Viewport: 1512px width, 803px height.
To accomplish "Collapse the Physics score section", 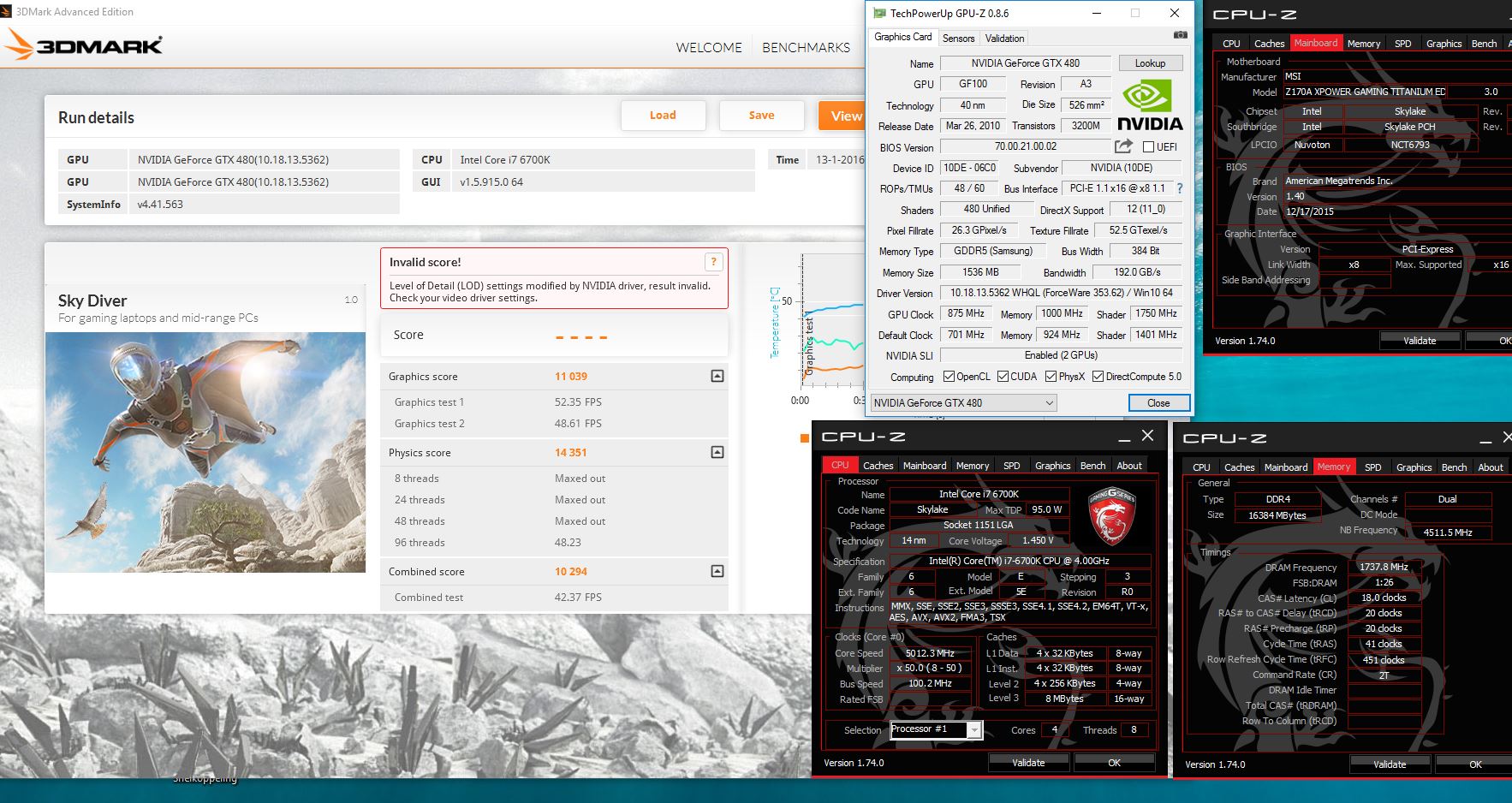I will click(x=717, y=452).
